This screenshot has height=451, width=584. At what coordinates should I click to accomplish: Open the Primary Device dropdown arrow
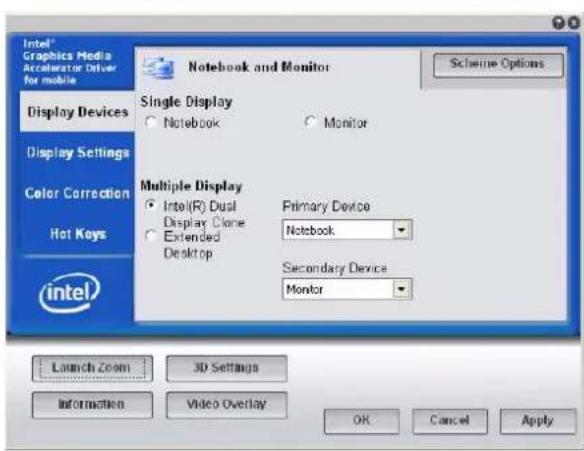point(402,229)
